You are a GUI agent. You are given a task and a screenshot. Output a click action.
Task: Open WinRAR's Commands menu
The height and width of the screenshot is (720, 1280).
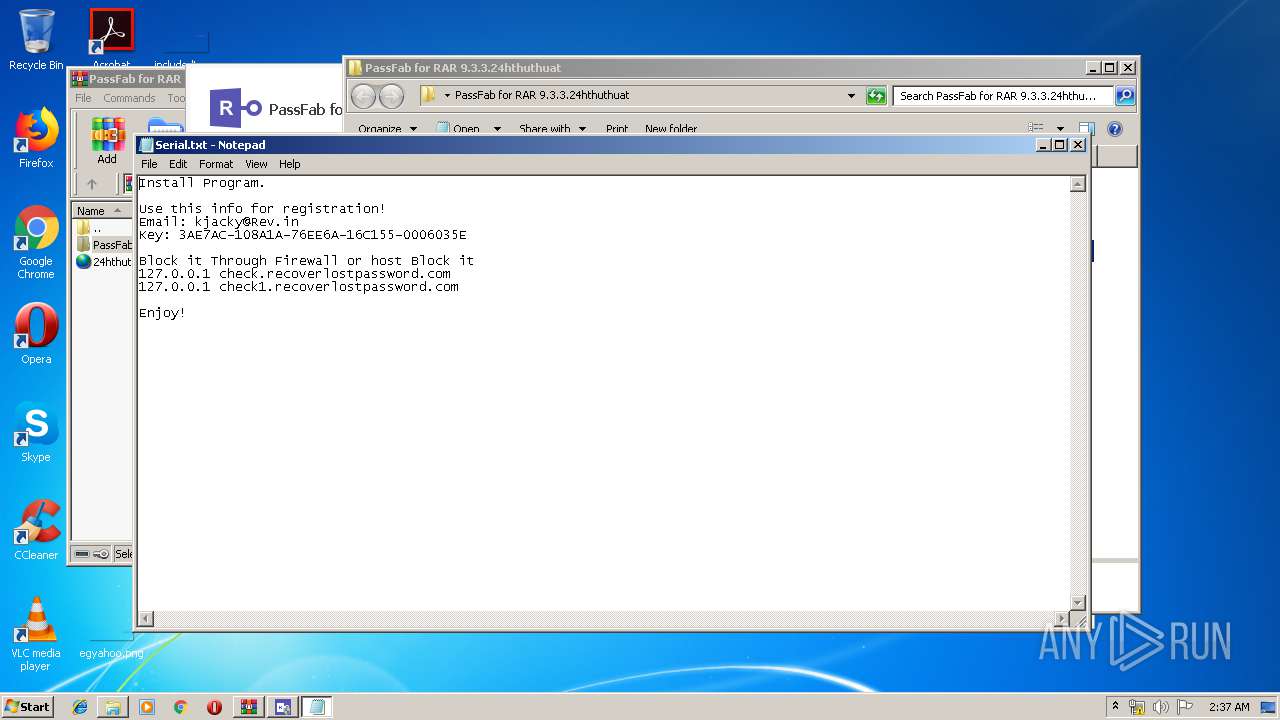(129, 98)
